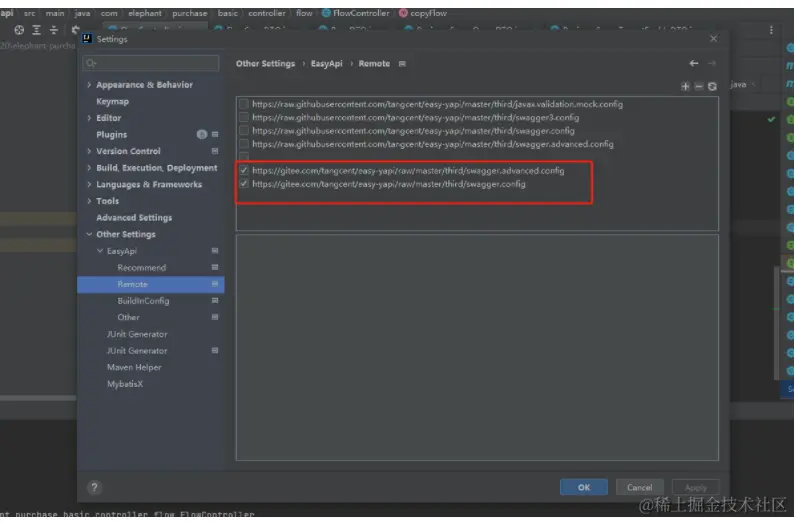
Task: Toggle githubusercontent swagger.advanced.config checkbox
Action: [x=244, y=144]
